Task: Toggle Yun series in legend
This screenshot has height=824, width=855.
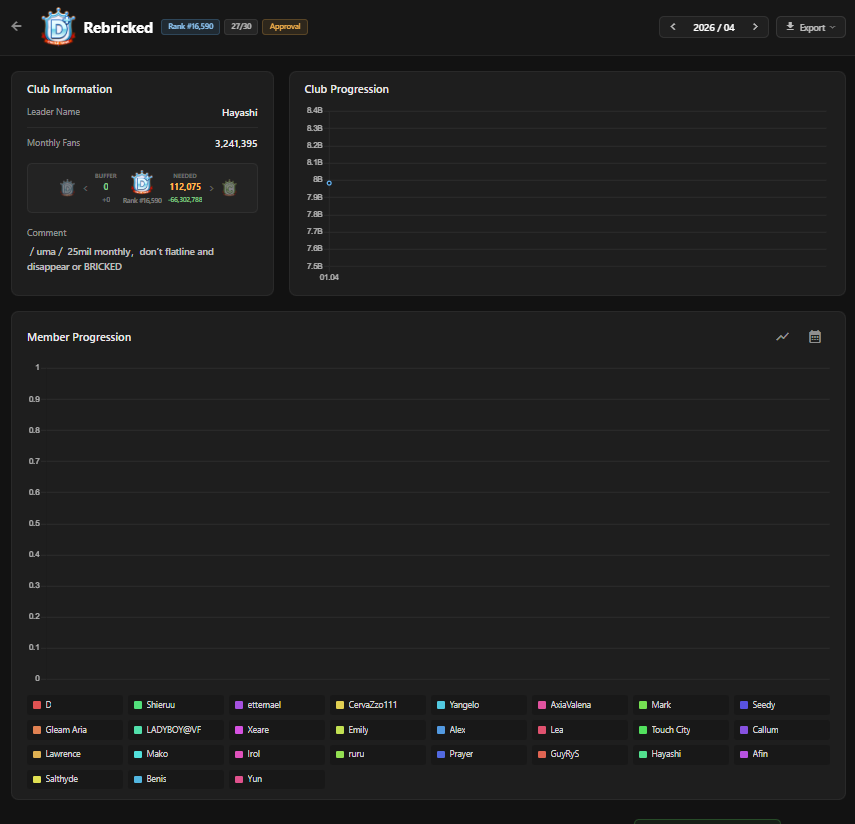Action: click(276, 779)
